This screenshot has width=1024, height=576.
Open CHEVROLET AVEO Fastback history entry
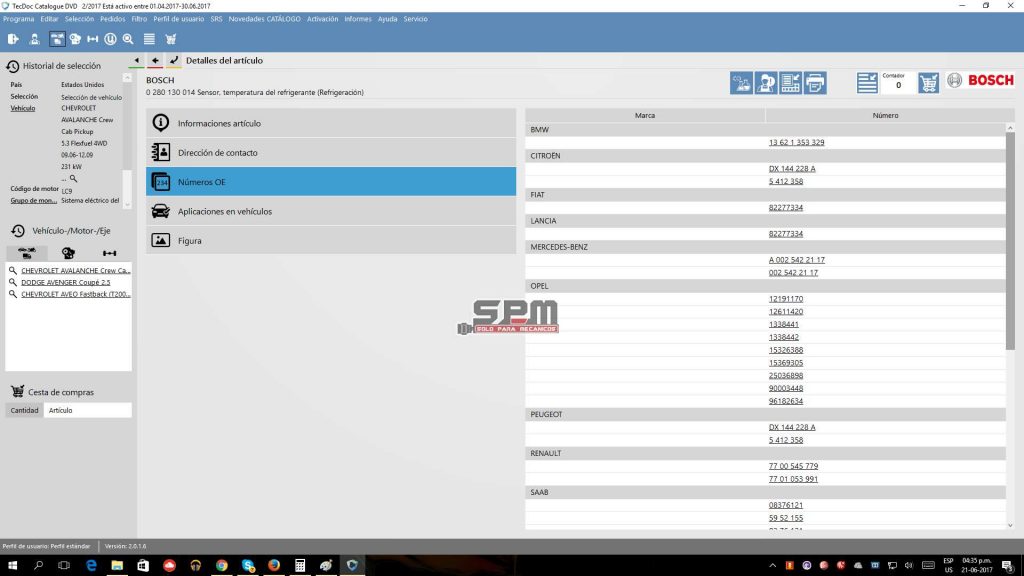pyautogui.click(x=76, y=294)
